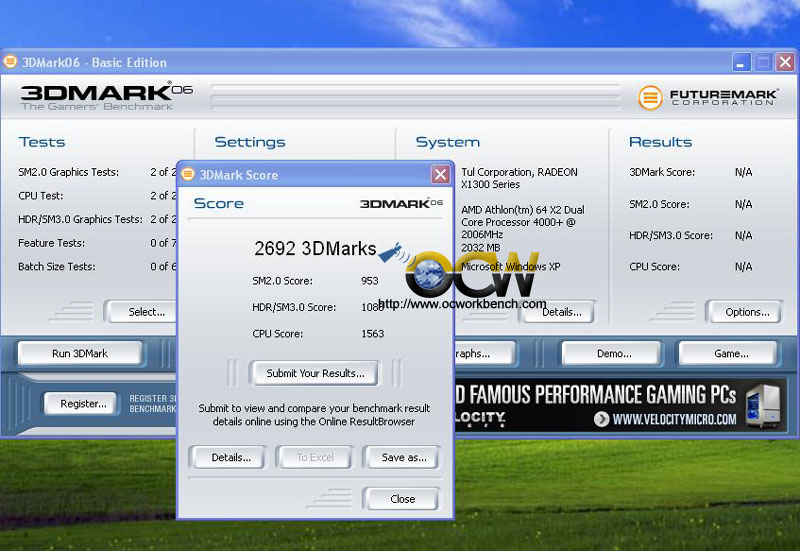This screenshot has height=551, width=800.
Task: Click the Batch Size Tests label
Action: point(56,266)
